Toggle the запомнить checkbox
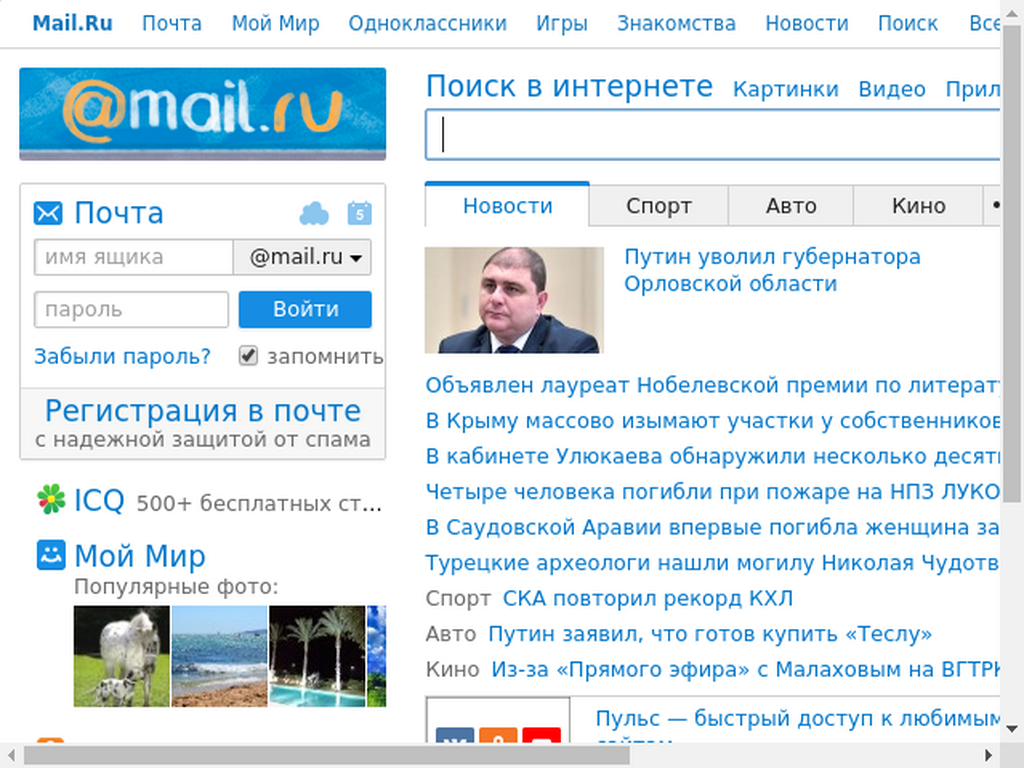Screen dimensions: 1024x768 [x=248, y=356]
